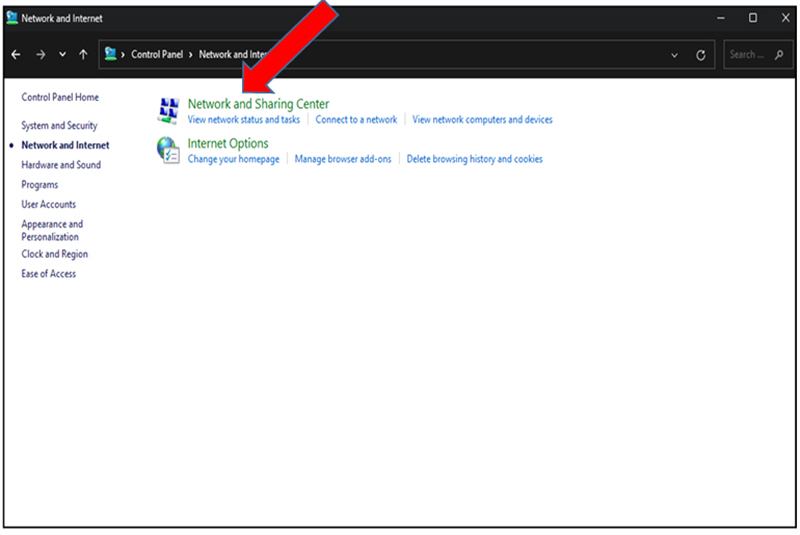The image size is (800, 535).
Task: Refresh the Control Panel view
Action: point(701,55)
